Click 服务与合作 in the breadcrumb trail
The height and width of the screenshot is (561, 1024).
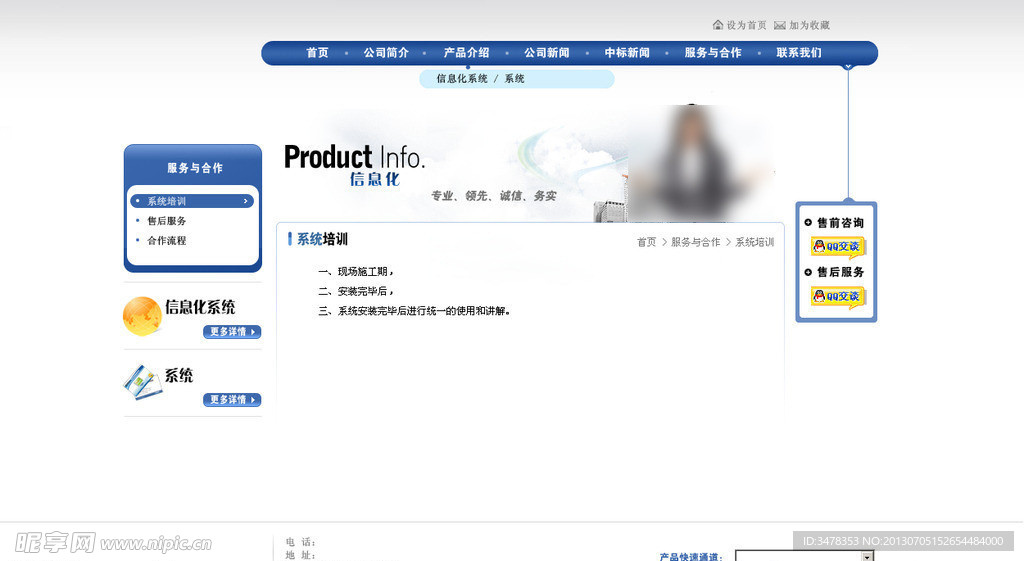[x=696, y=242]
